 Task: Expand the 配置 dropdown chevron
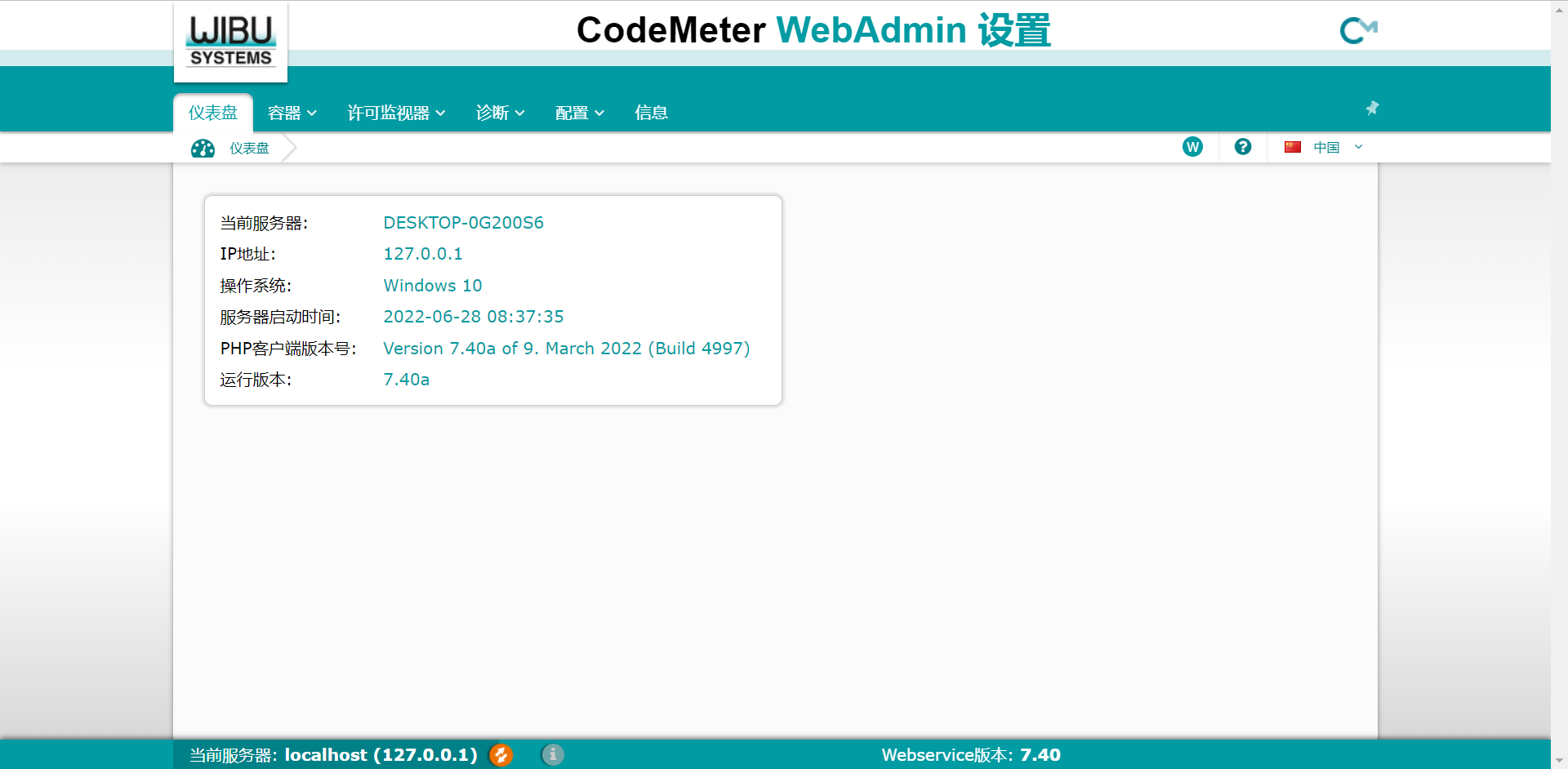(x=599, y=113)
